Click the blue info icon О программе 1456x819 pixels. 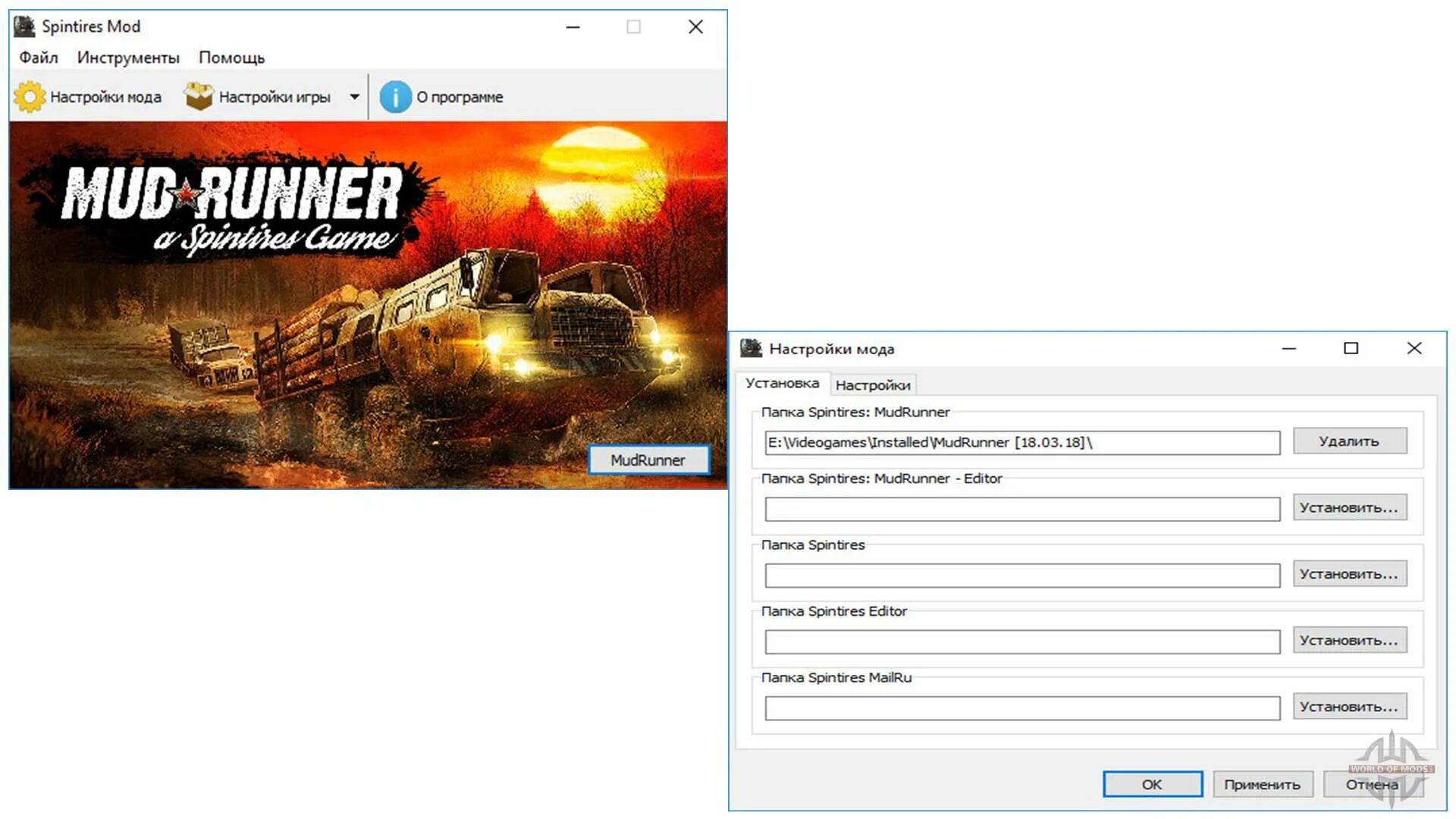[x=395, y=97]
